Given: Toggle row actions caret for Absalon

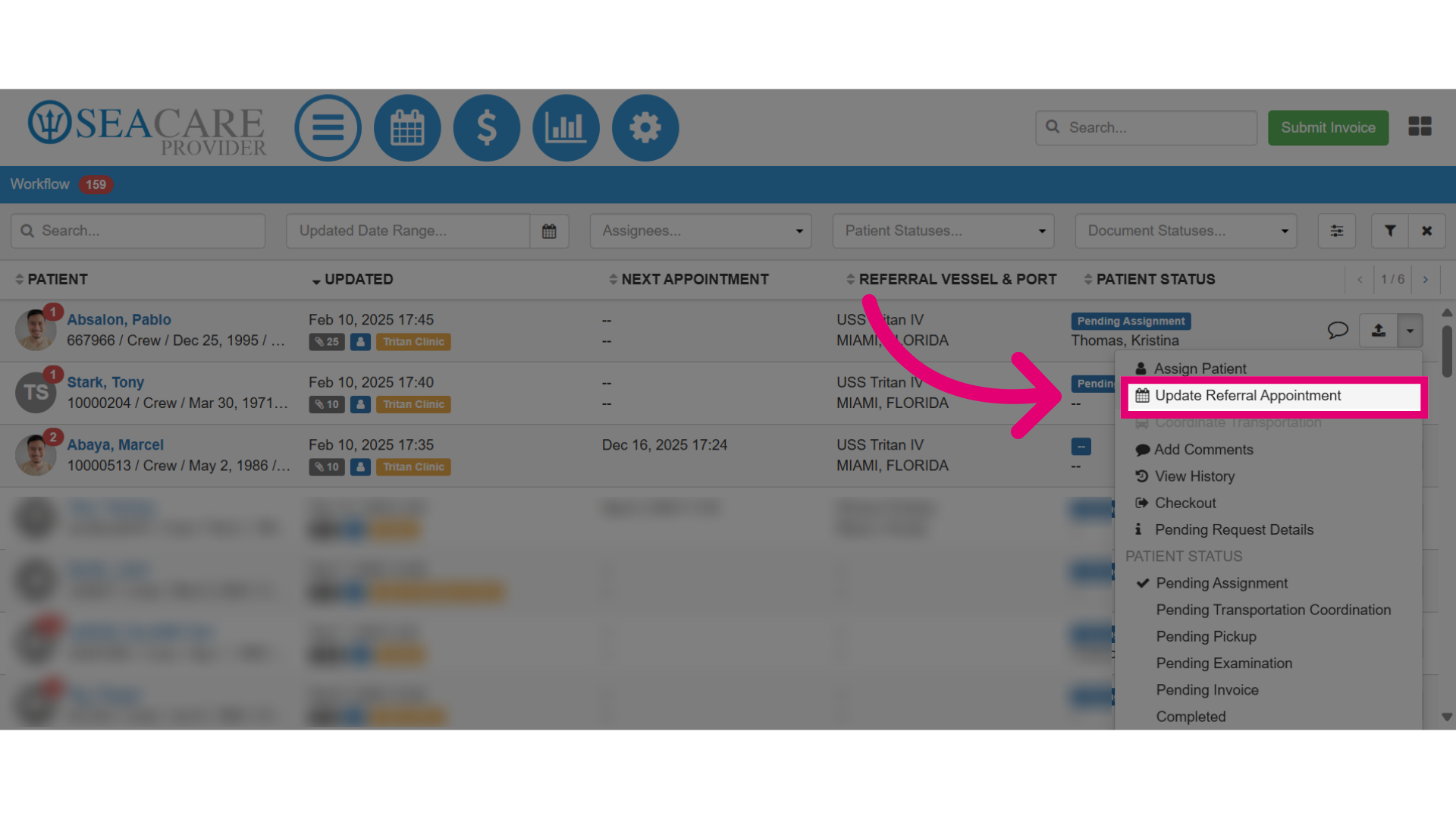Looking at the screenshot, I should click(x=1410, y=330).
